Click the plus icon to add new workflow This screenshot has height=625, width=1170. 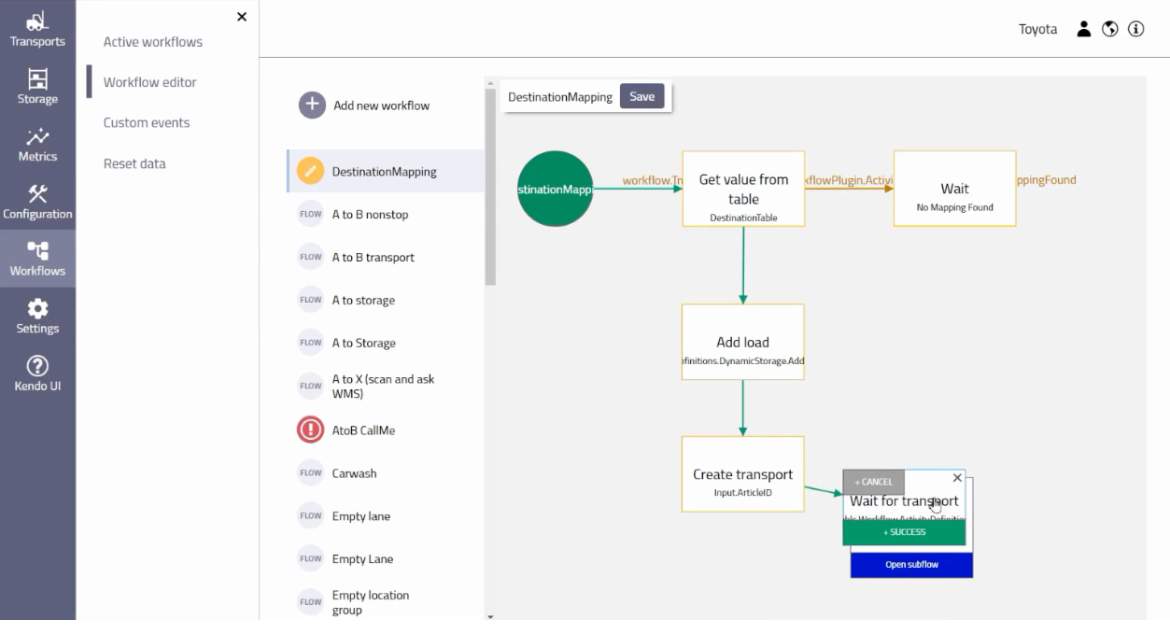312,105
